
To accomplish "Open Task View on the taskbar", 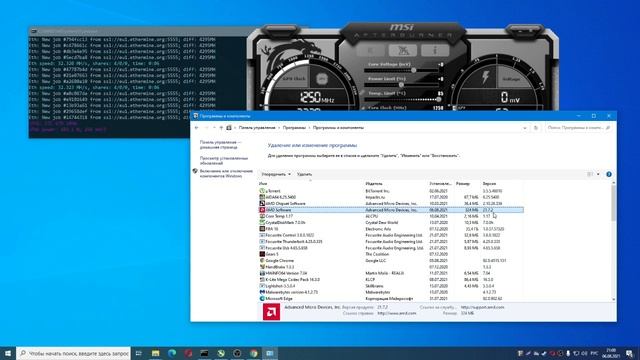I will coord(139,353).
